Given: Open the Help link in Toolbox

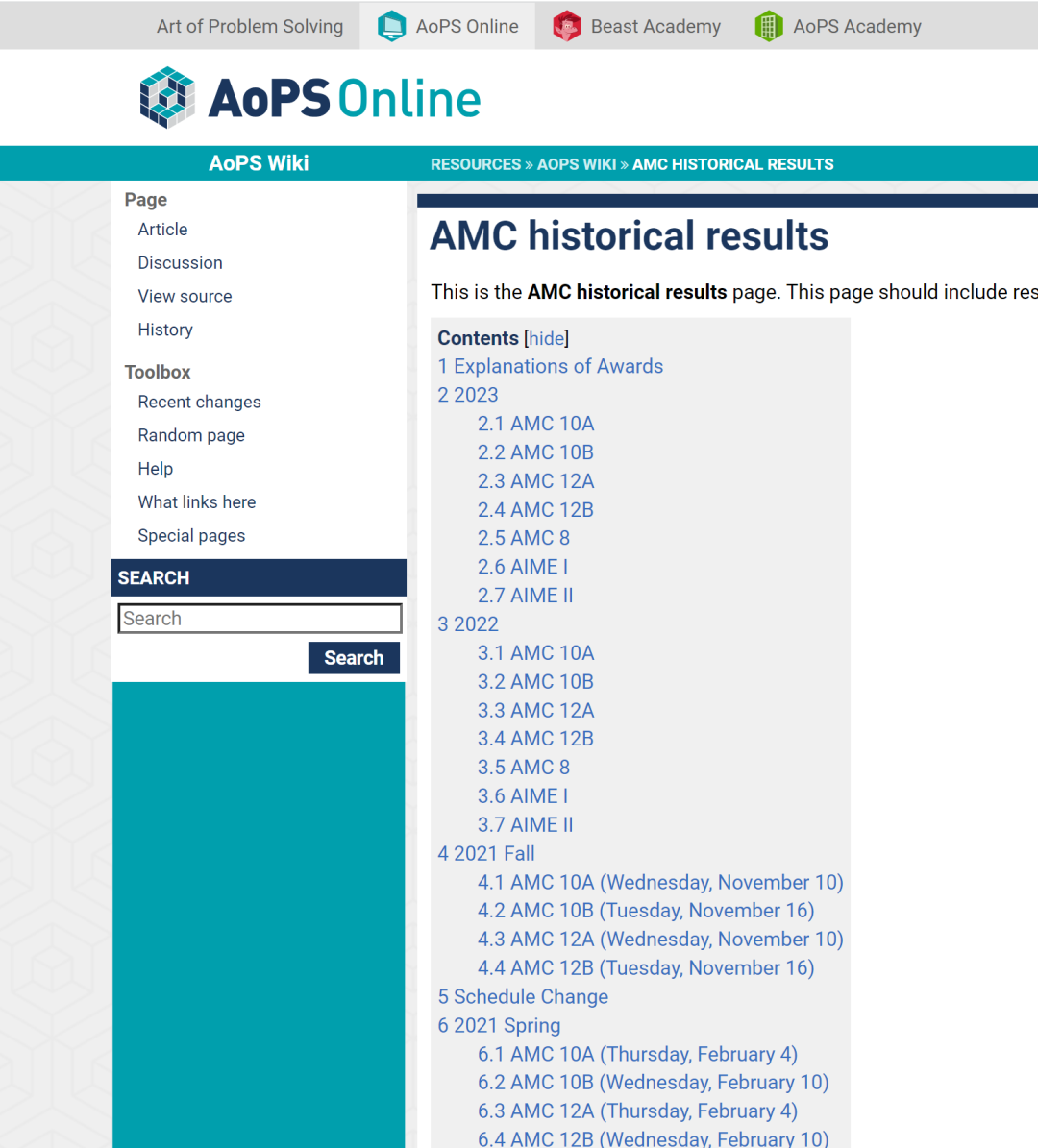Looking at the screenshot, I should (156, 469).
